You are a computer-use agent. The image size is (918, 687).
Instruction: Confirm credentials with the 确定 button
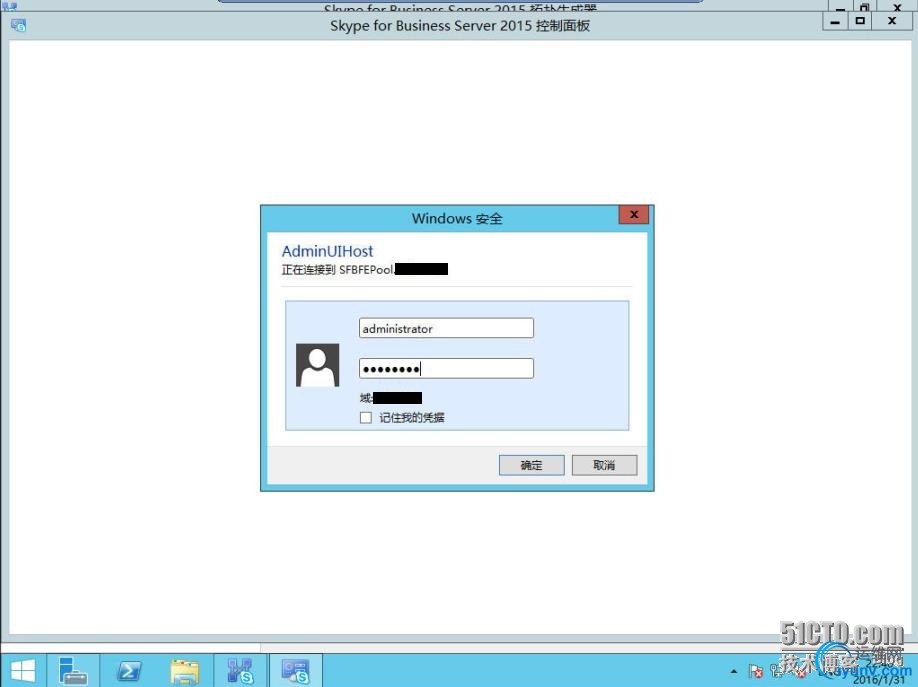(532, 465)
